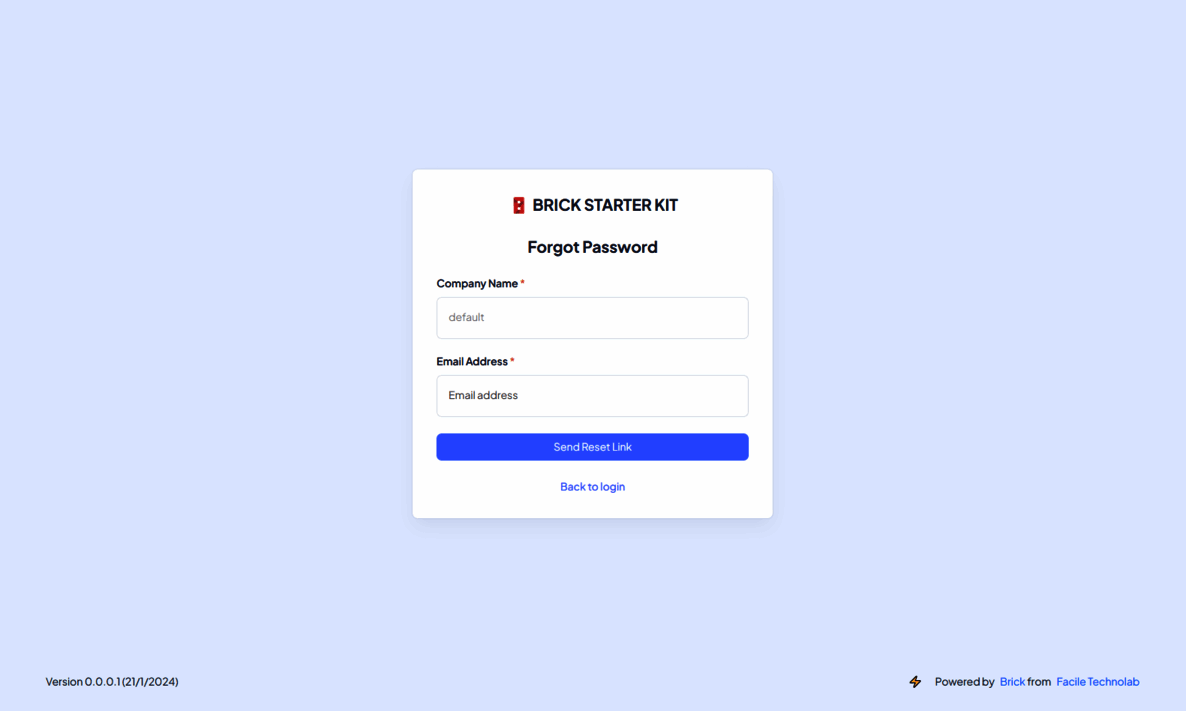Select the "default" placeholder text
Screen dimensions: 1186x711
point(466,317)
